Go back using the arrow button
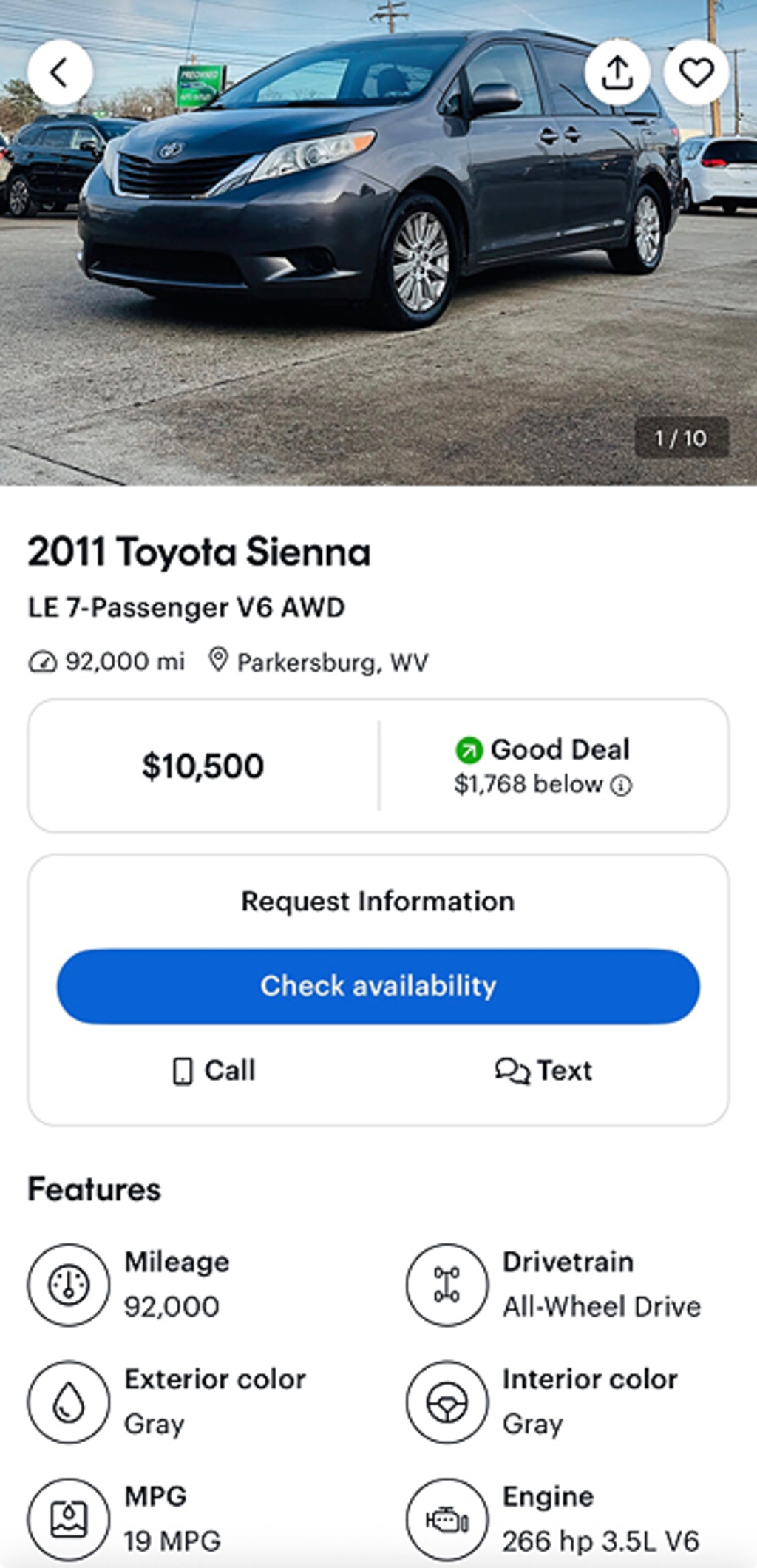757x1568 pixels. tap(60, 72)
